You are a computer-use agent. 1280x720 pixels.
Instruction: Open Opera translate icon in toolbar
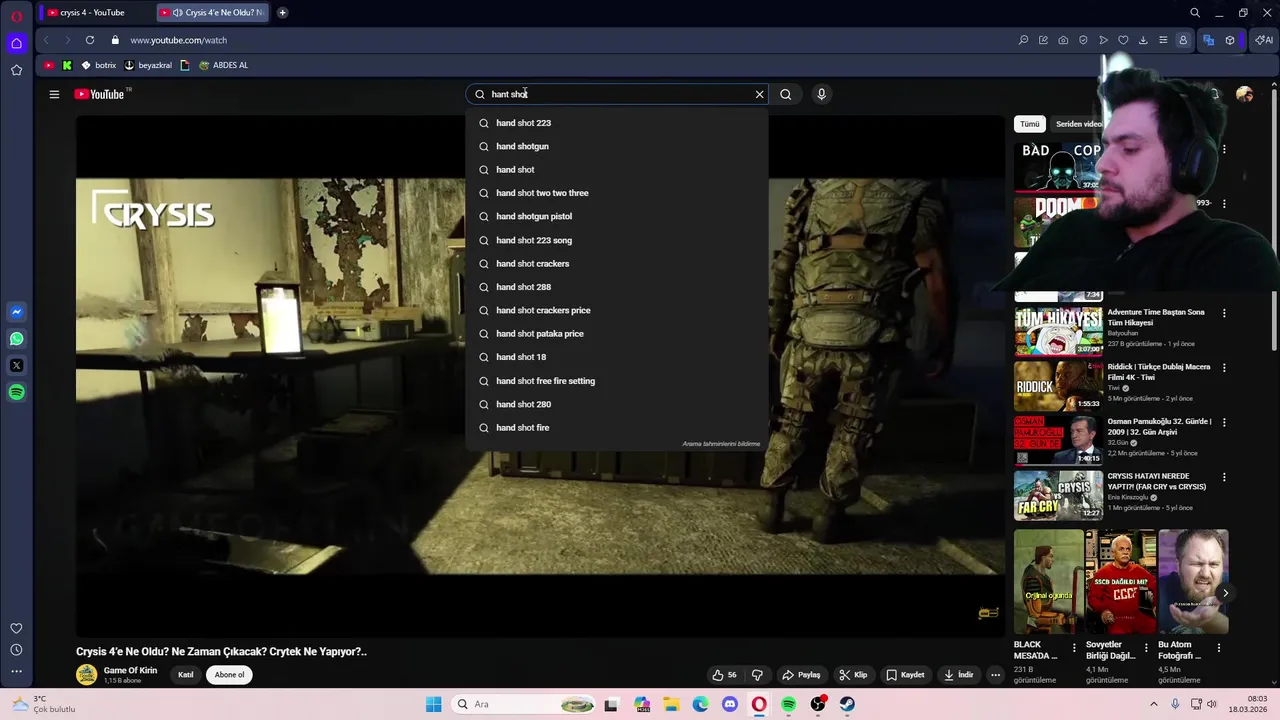[1208, 40]
